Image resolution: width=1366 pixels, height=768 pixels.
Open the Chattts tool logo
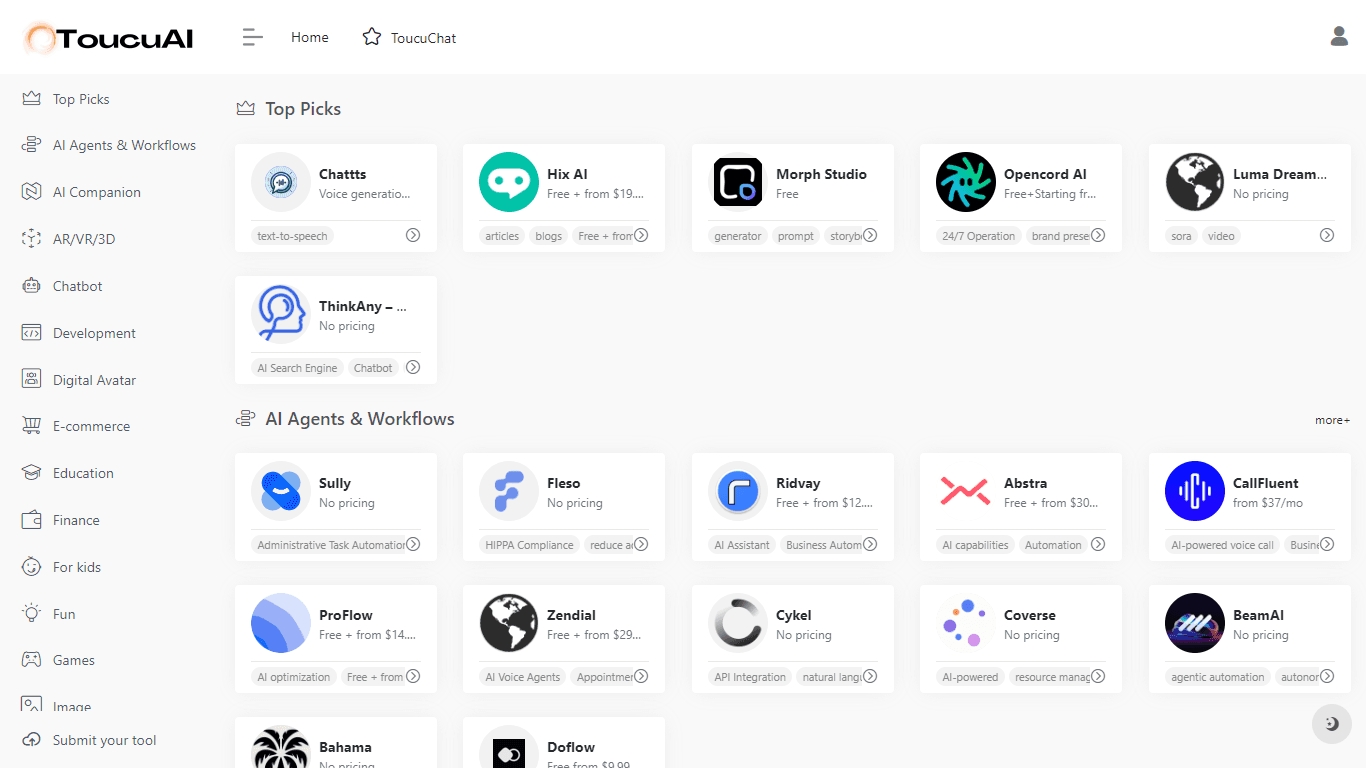[281, 182]
